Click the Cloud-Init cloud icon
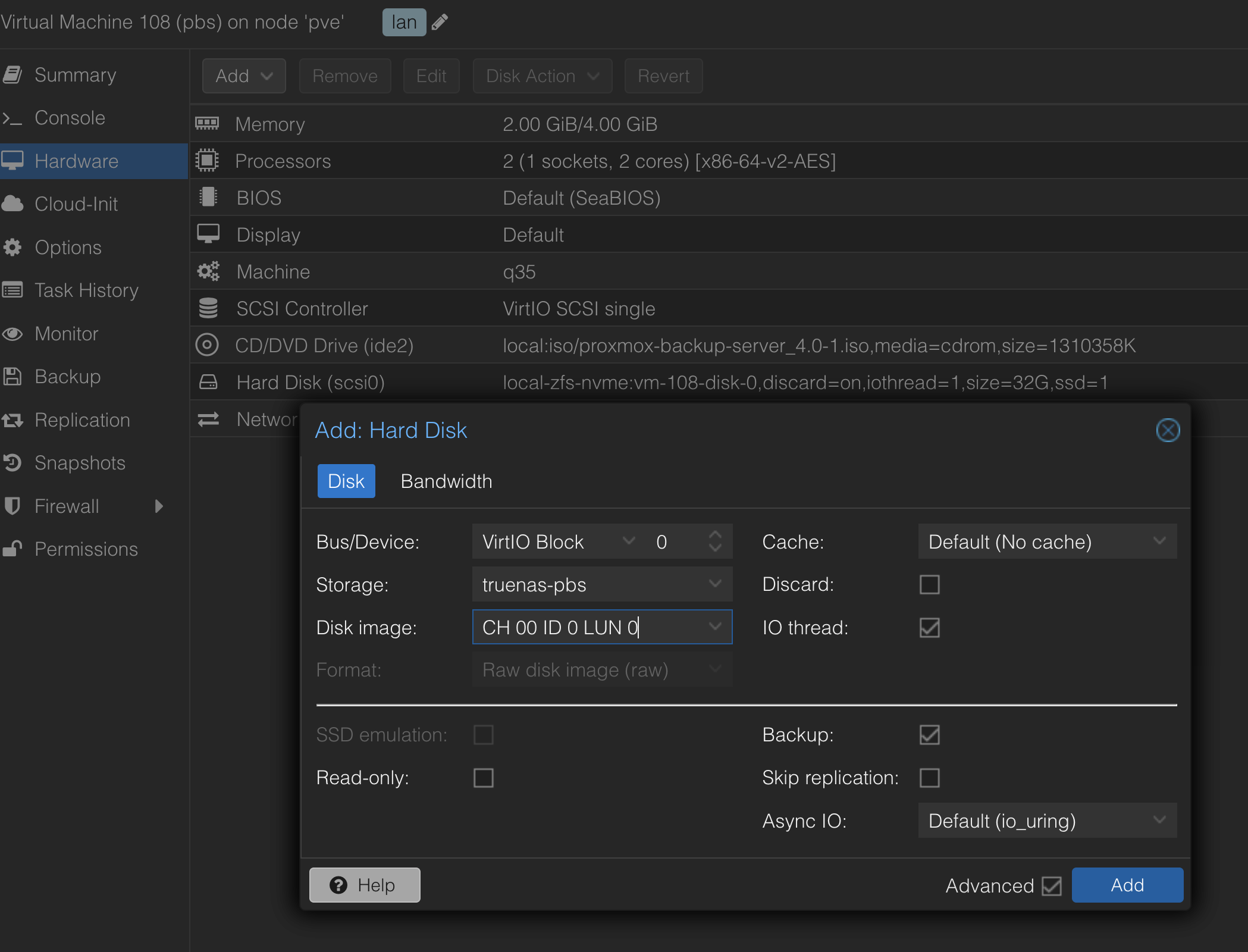The image size is (1248, 952). click(12, 204)
